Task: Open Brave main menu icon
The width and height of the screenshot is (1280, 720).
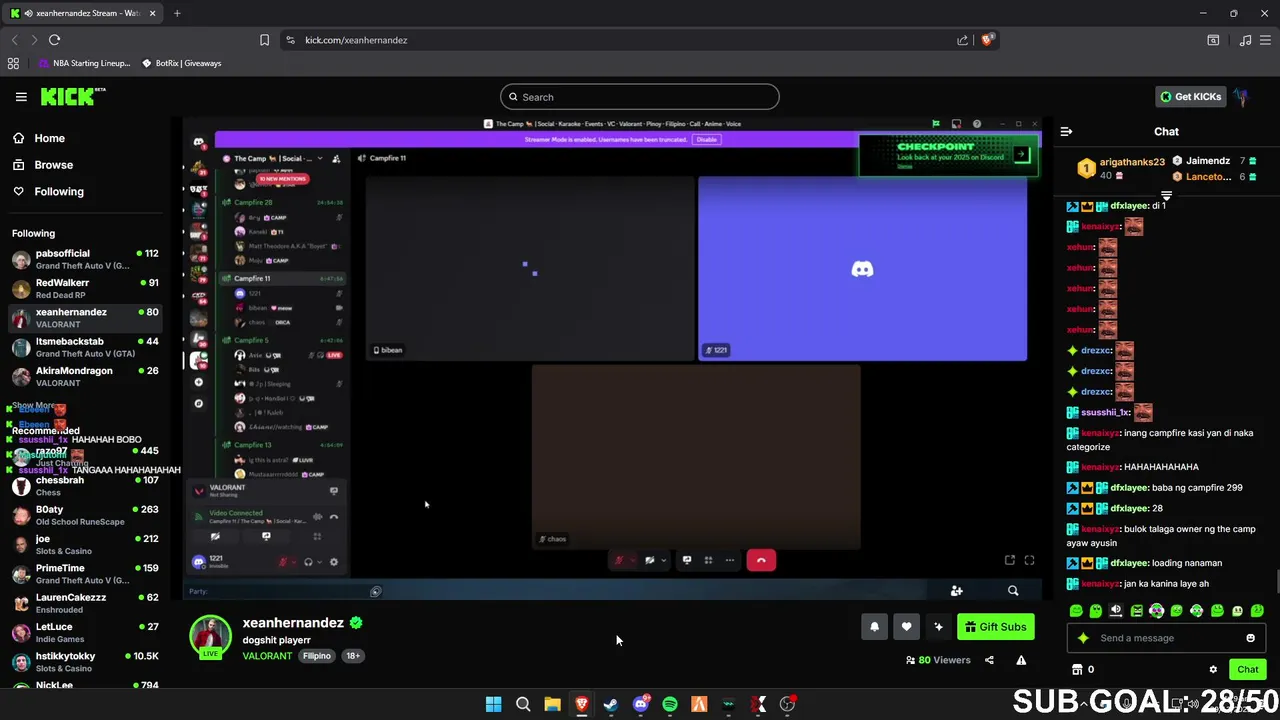Action: (1267, 40)
